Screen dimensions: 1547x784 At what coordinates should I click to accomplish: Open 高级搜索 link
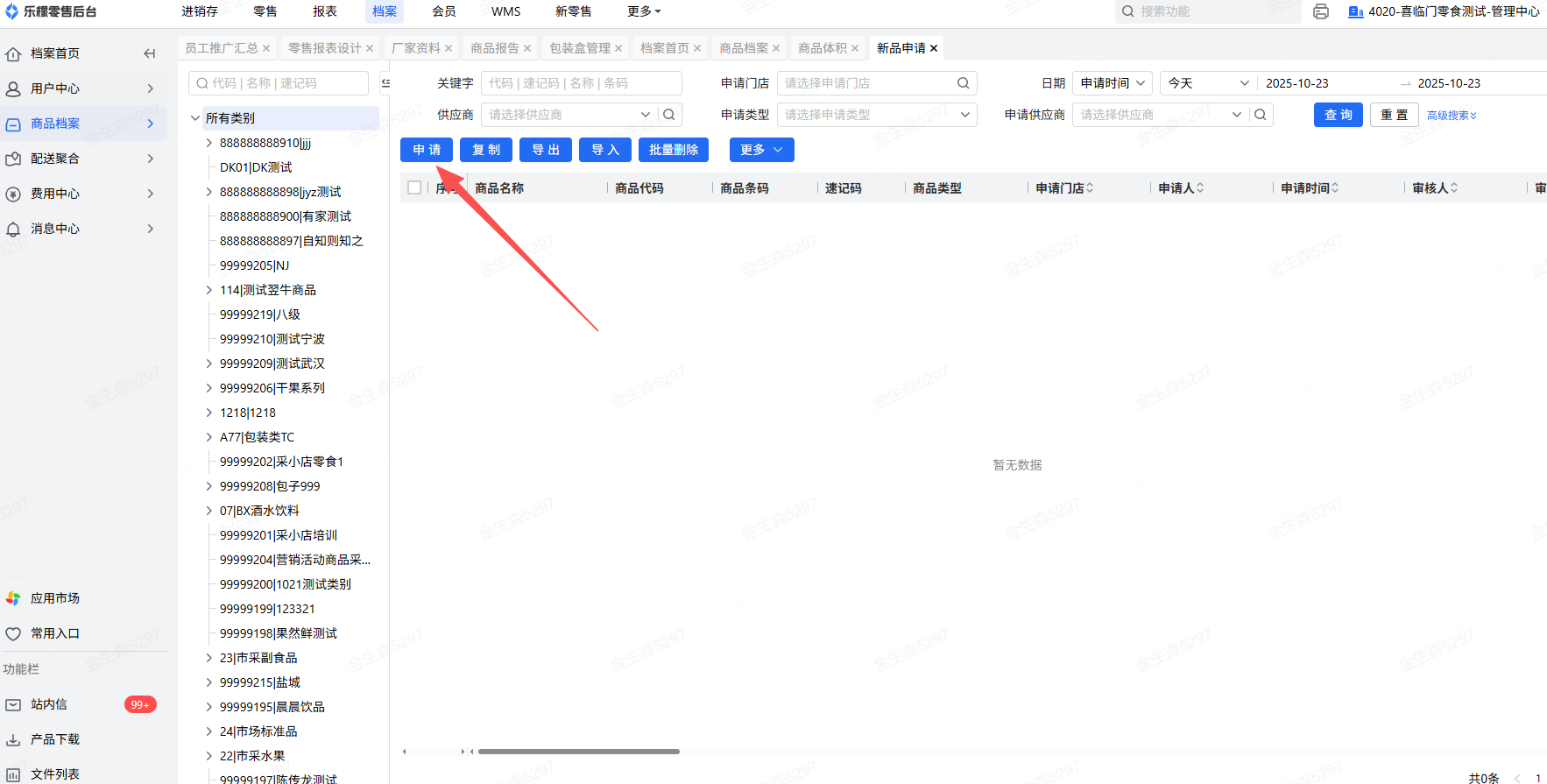[x=1452, y=116]
